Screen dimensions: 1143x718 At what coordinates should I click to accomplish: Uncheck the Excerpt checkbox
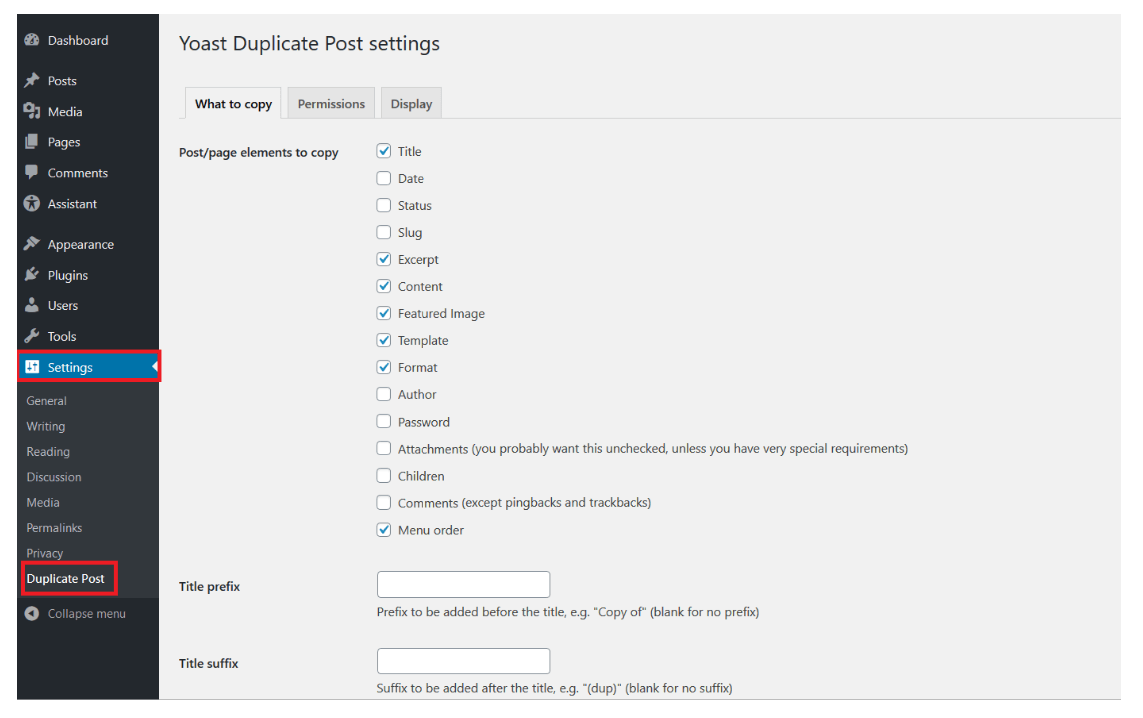383,259
